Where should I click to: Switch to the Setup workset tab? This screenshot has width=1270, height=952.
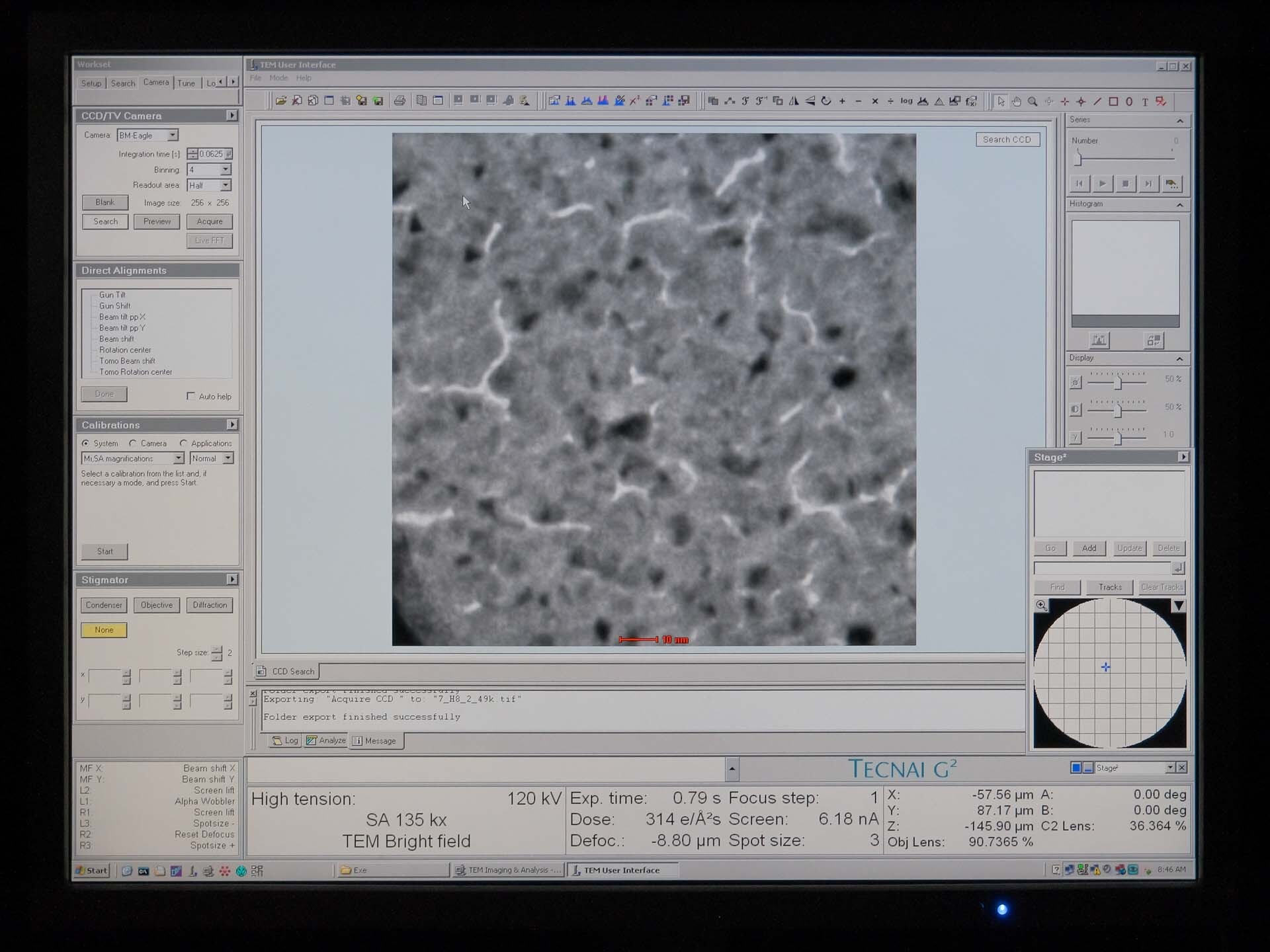(91, 83)
